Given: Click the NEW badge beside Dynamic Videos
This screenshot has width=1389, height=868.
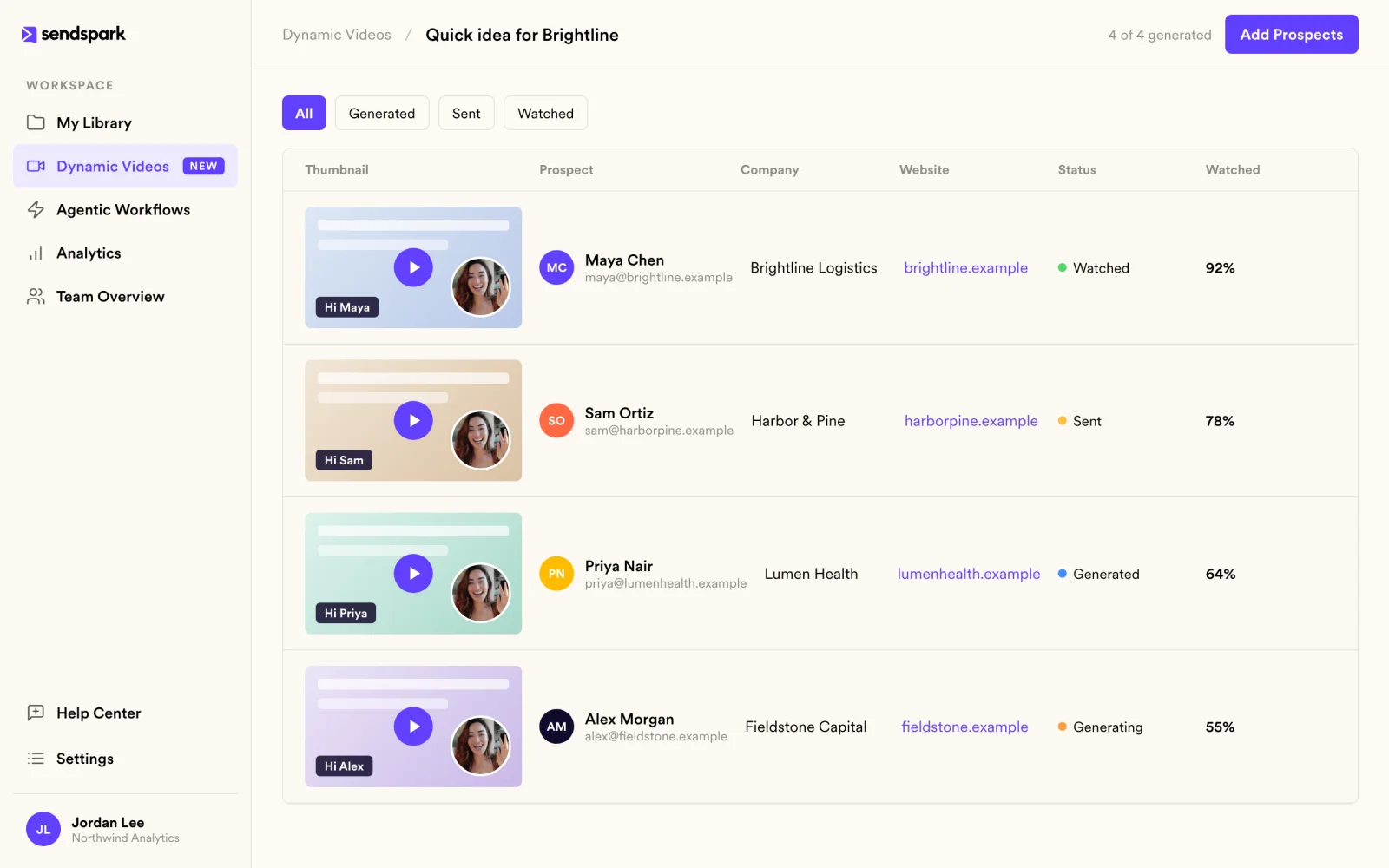Looking at the screenshot, I should (203, 166).
